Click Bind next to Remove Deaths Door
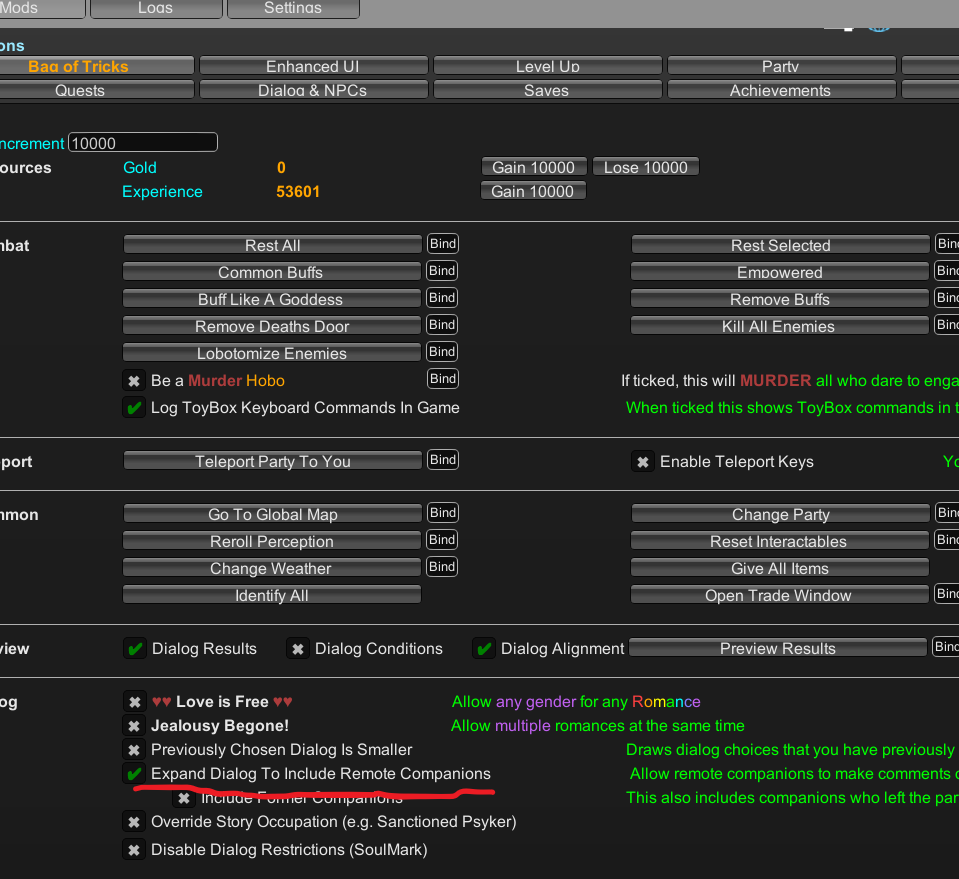The width and height of the screenshot is (959, 879). tap(442, 324)
